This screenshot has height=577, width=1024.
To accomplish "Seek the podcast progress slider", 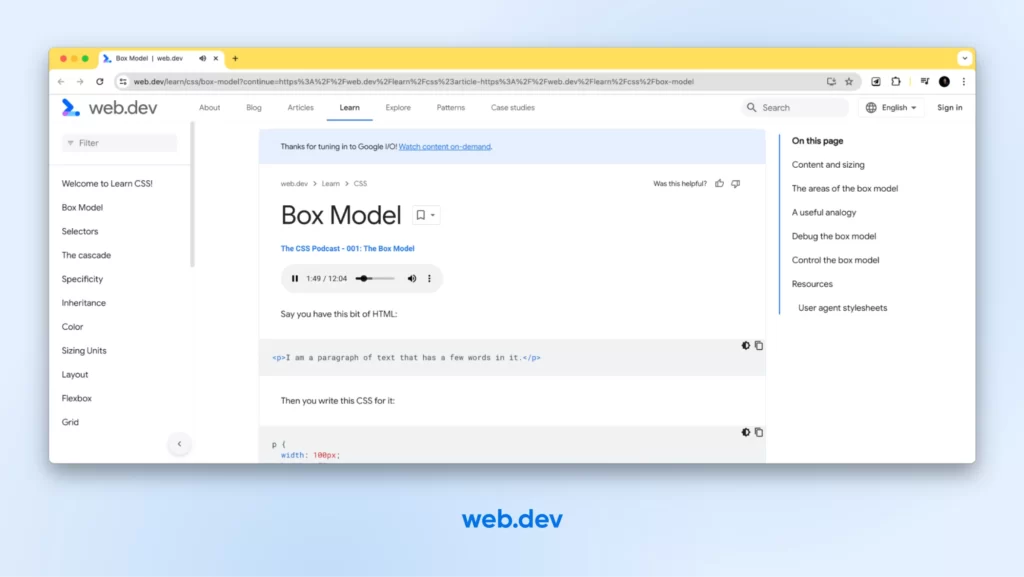I will point(375,279).
